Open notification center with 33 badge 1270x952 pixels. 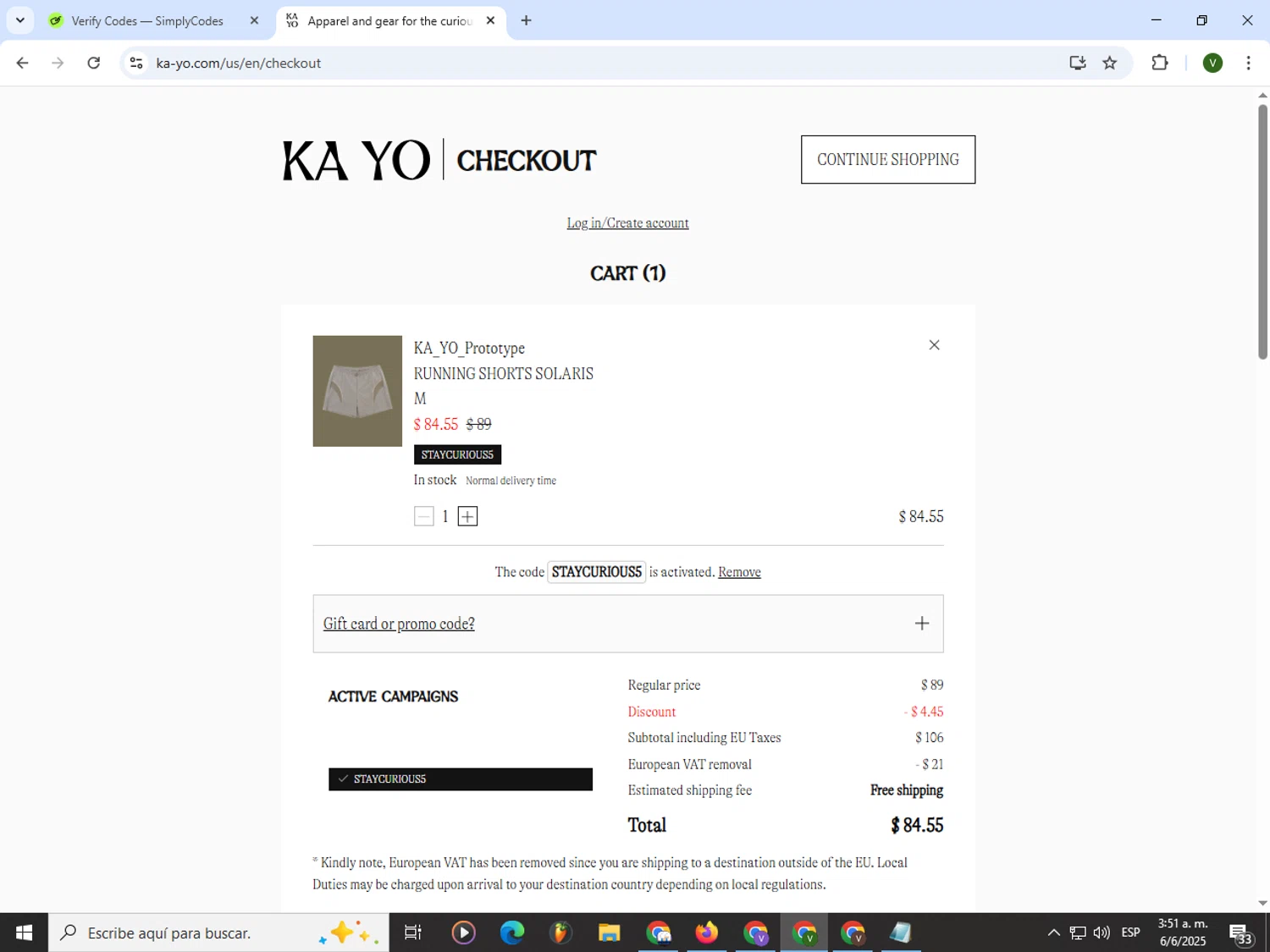pos(1241,933)
